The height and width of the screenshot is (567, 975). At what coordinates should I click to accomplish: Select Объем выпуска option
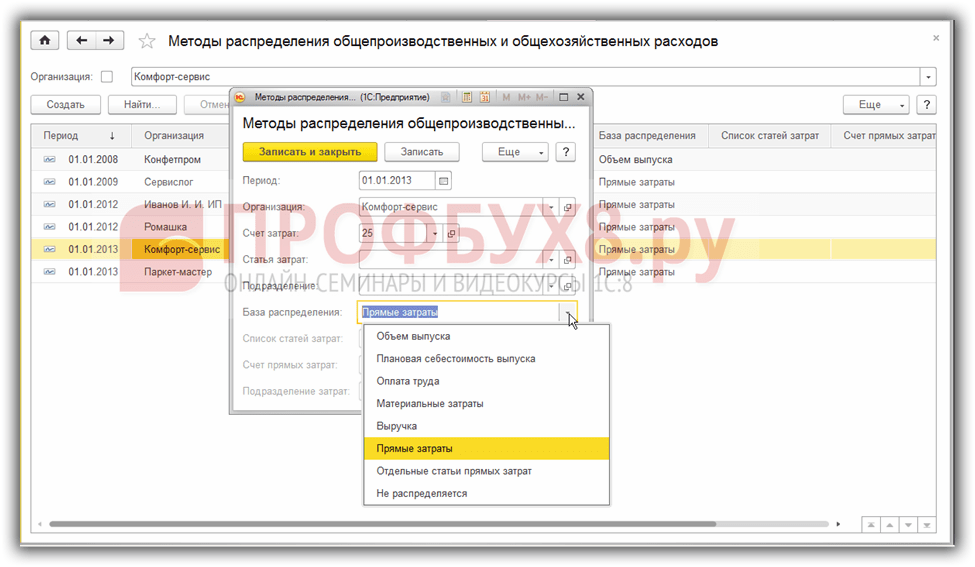486,336
